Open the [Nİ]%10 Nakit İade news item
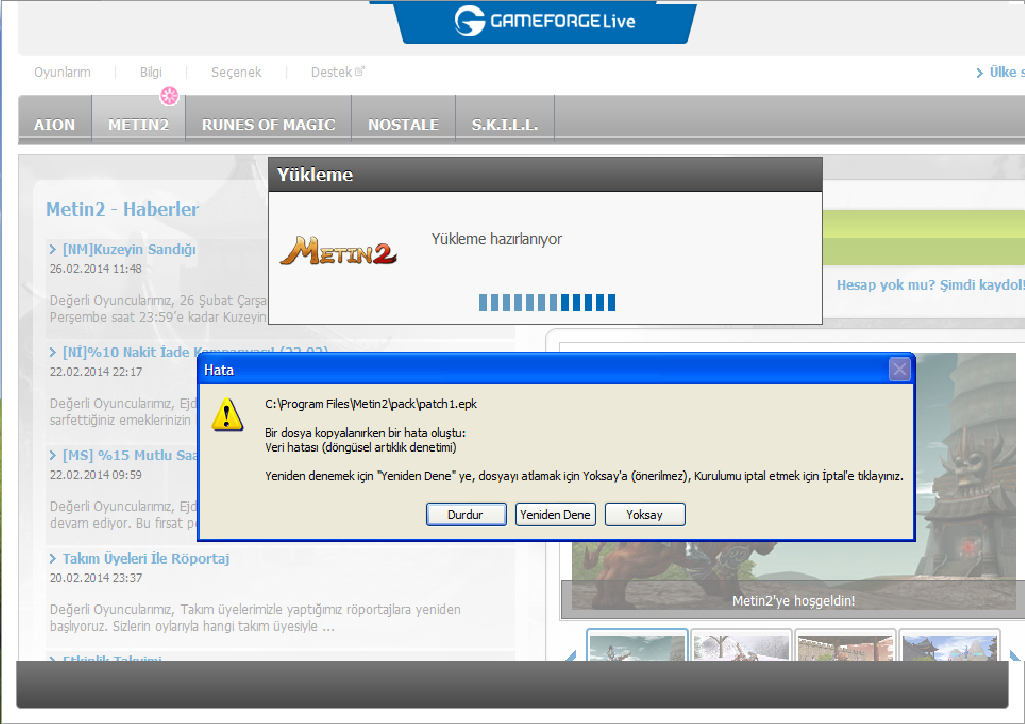Screen dimensions: 1025x724 coord(129,352)
